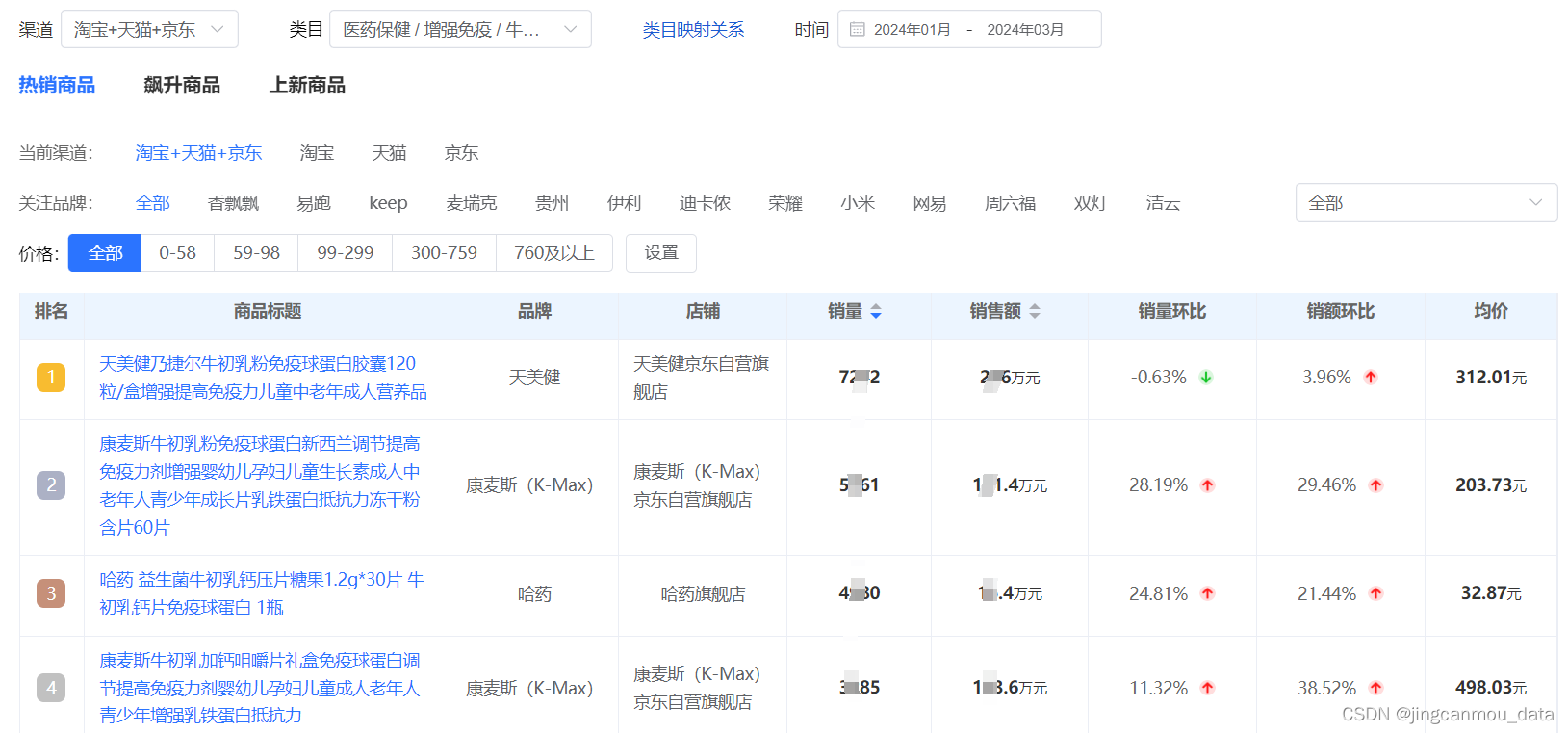Image resolution: width=1568 pixels, height=733 pixels.
Task: Open 康麦斯牛初乳粉免疫球蛋白新西兰 product link
Action: coord(260,485)
